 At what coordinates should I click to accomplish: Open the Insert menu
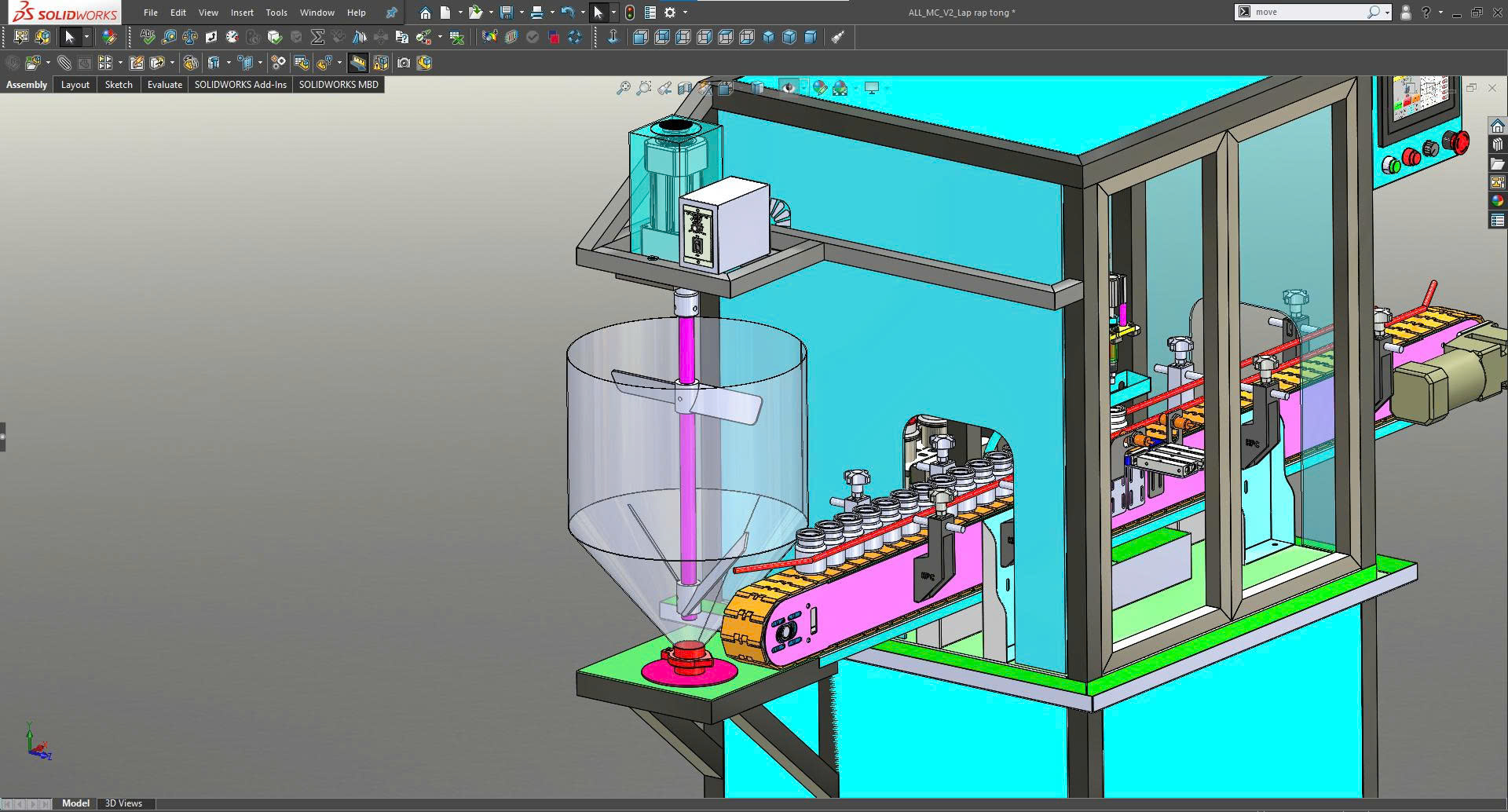click(x=242, y=13)
